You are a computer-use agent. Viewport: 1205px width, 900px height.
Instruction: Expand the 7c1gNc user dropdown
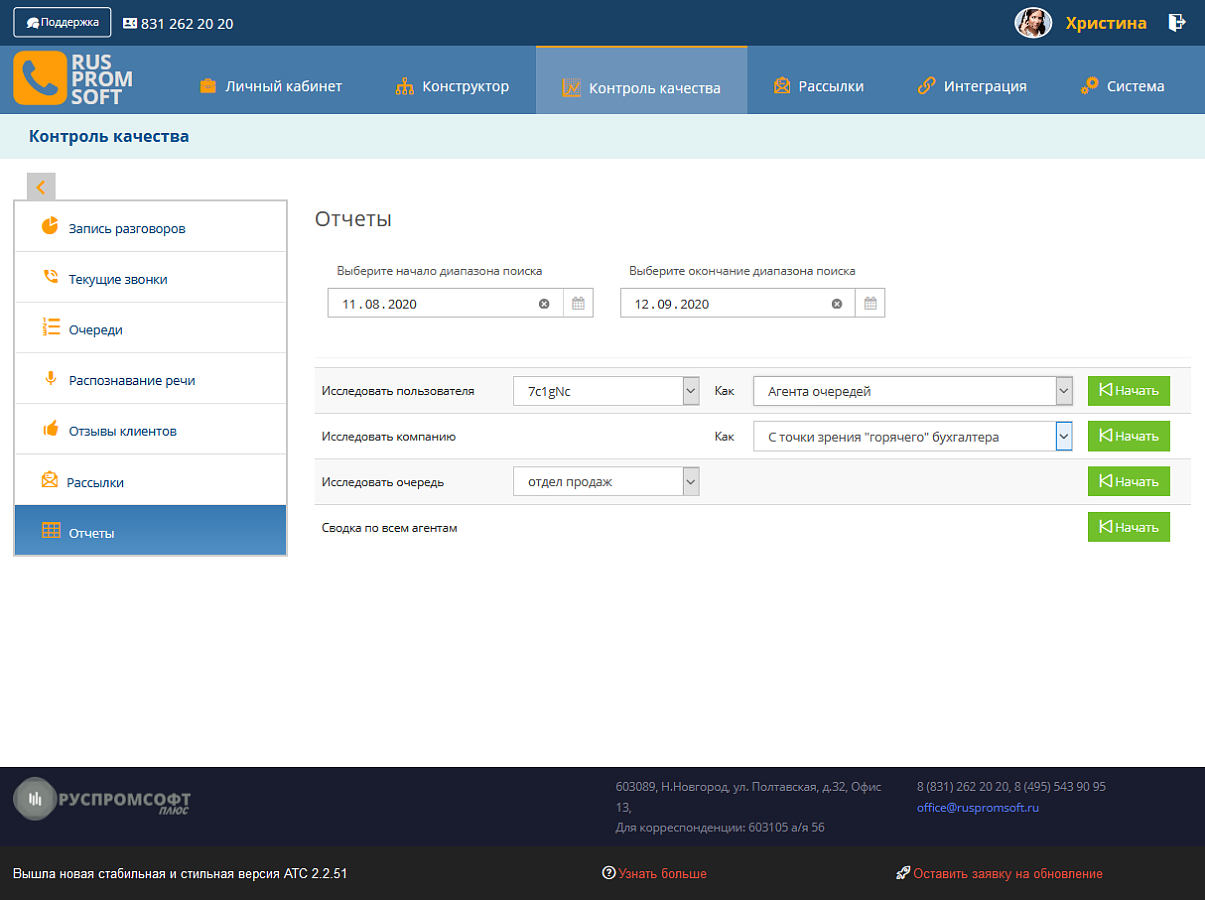click(x=691, y=391)
